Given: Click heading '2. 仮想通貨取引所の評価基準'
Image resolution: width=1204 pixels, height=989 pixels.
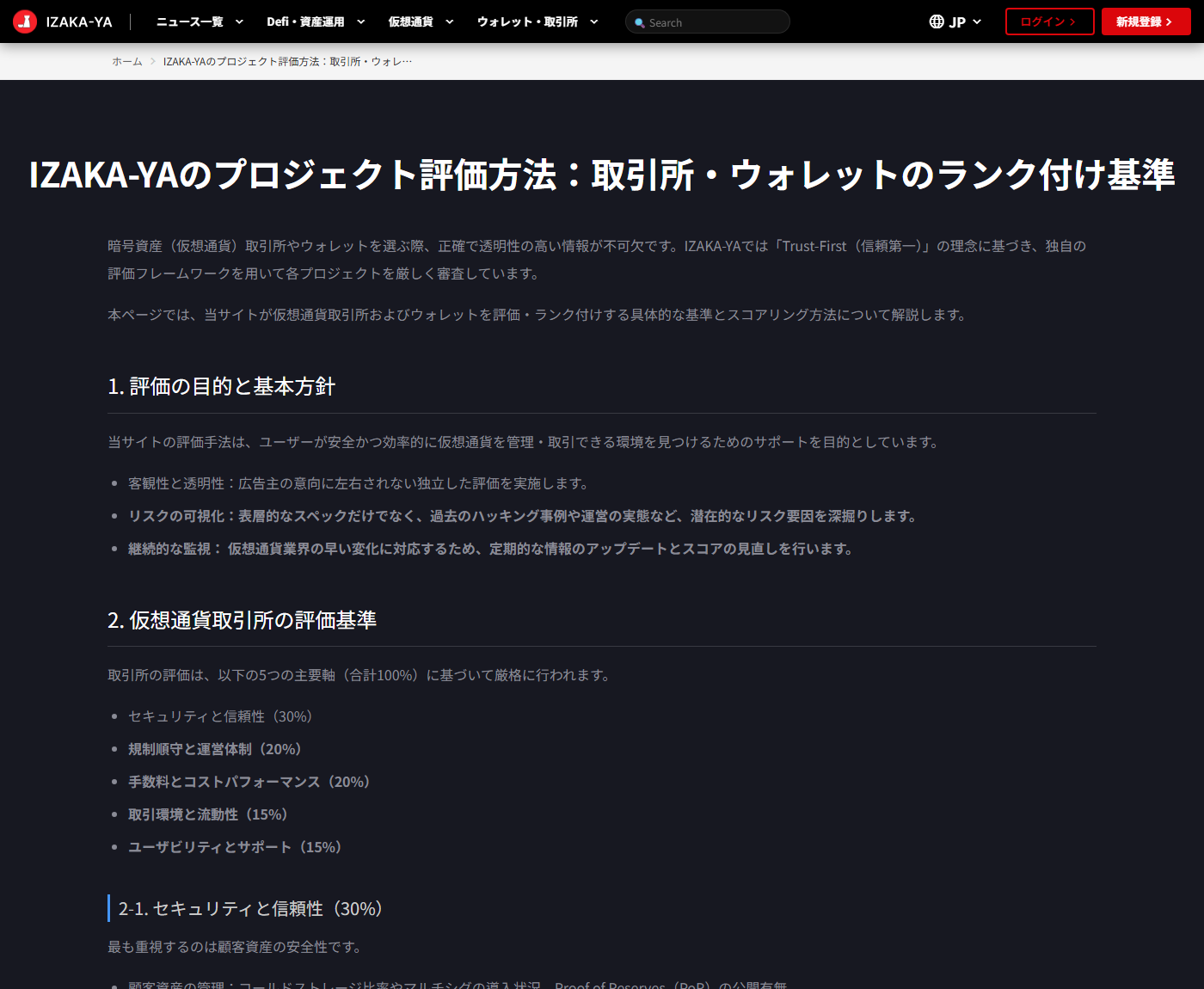Looking at the screenshot, I should (x=242, y=620).
